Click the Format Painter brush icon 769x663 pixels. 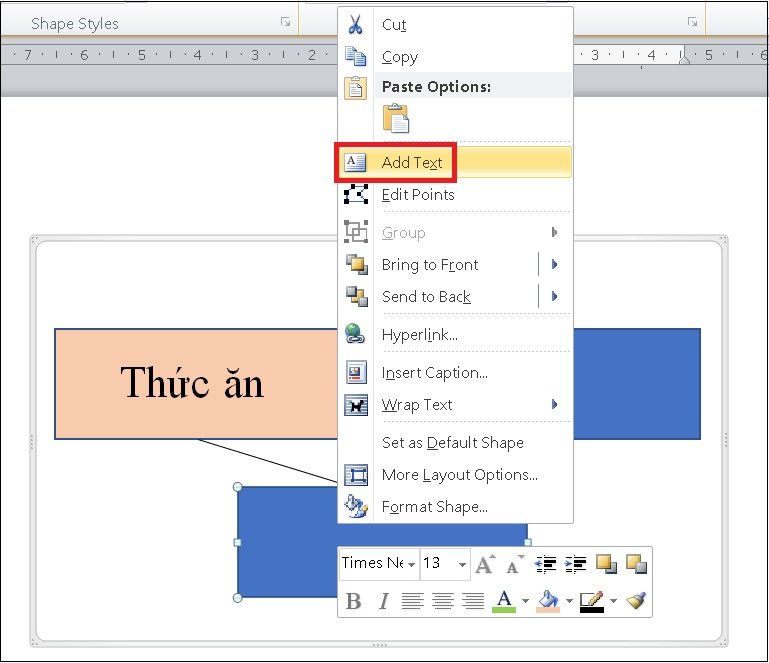[x=636, y=600]
